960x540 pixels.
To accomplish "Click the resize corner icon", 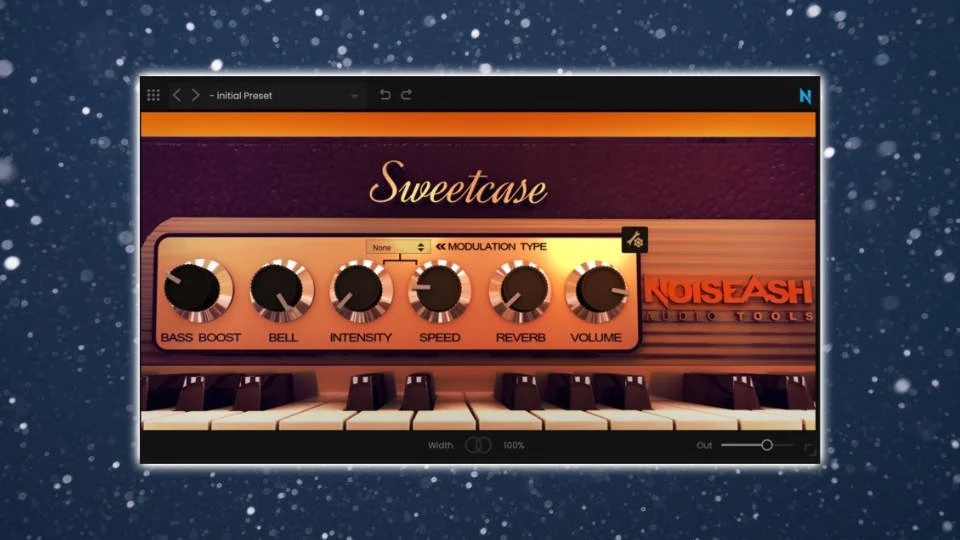I will point(809,449).
